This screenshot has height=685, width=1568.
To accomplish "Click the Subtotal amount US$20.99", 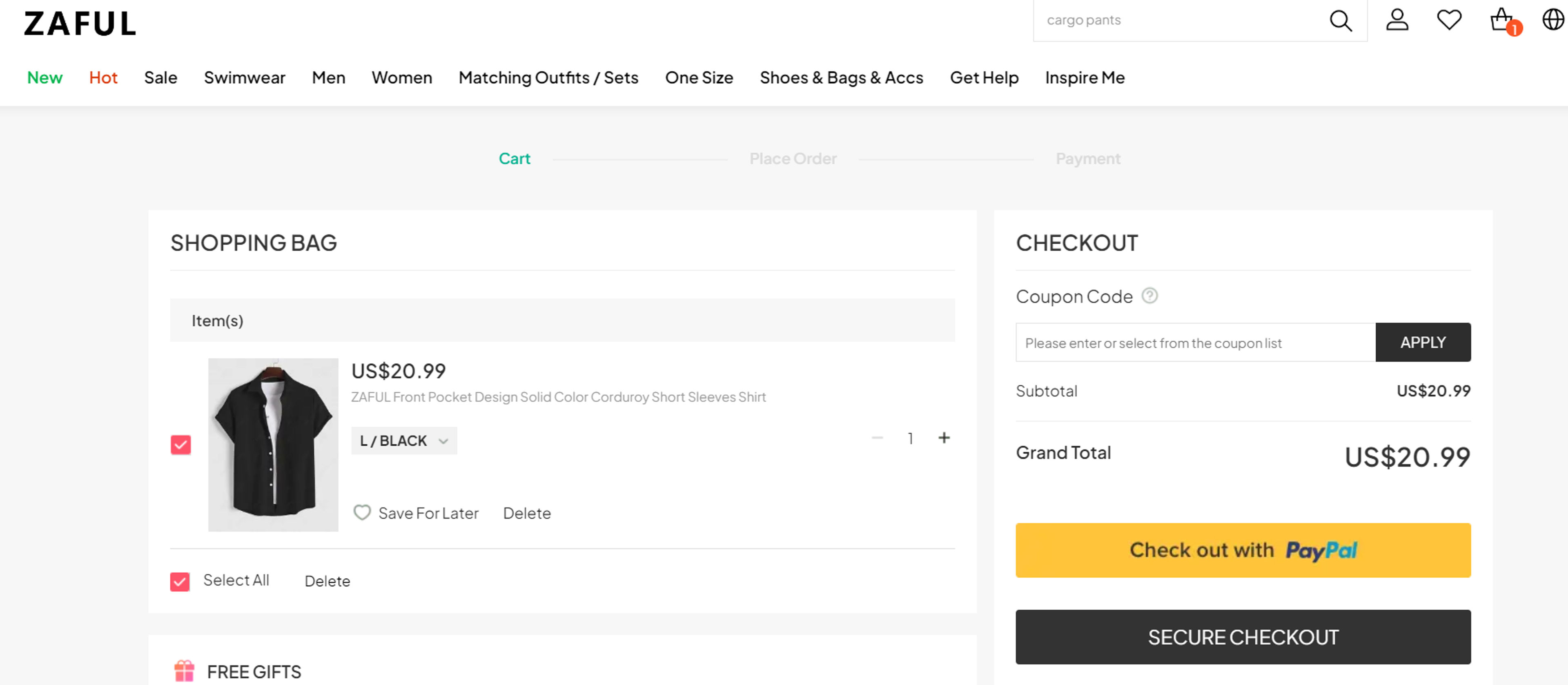I will point(1434,391).
